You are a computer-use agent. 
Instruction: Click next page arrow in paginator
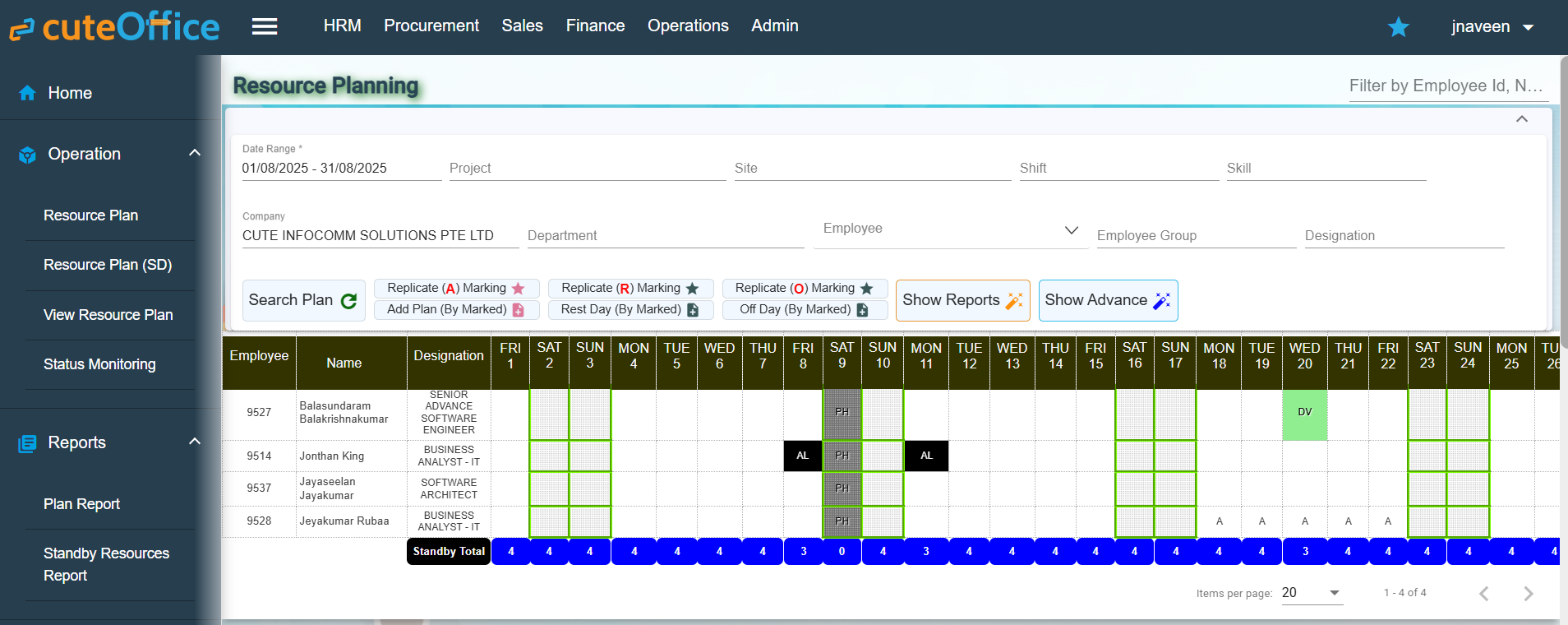1528,593
